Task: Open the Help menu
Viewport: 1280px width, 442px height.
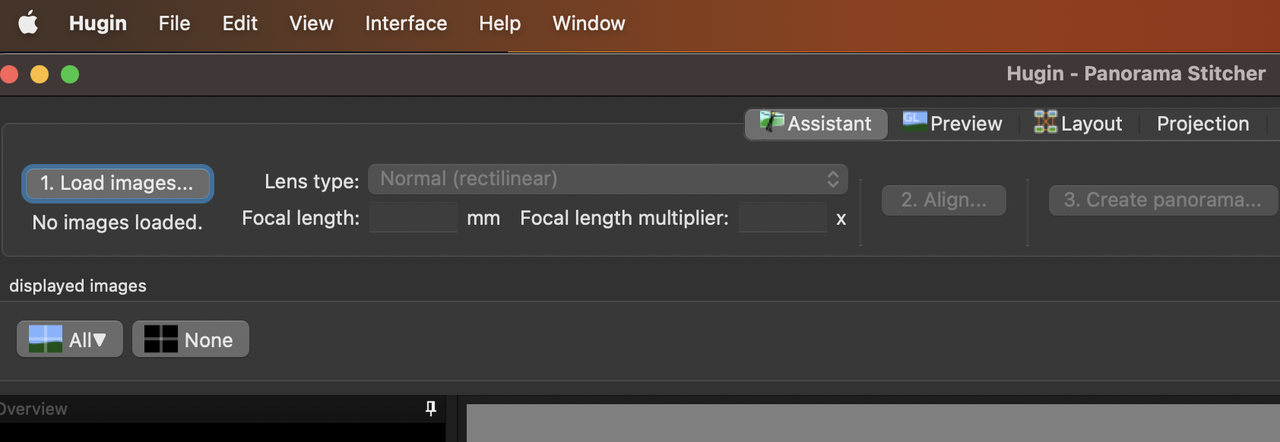Action: 499,23
